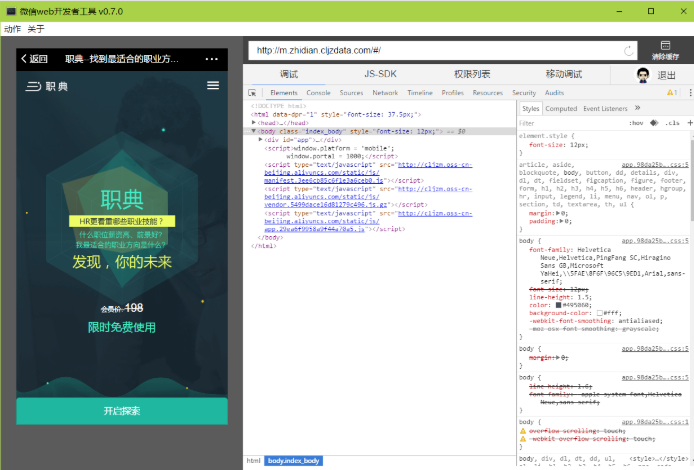694x470 pixels.
Task: Open the 关于 menu
Action: coord(36,29)
